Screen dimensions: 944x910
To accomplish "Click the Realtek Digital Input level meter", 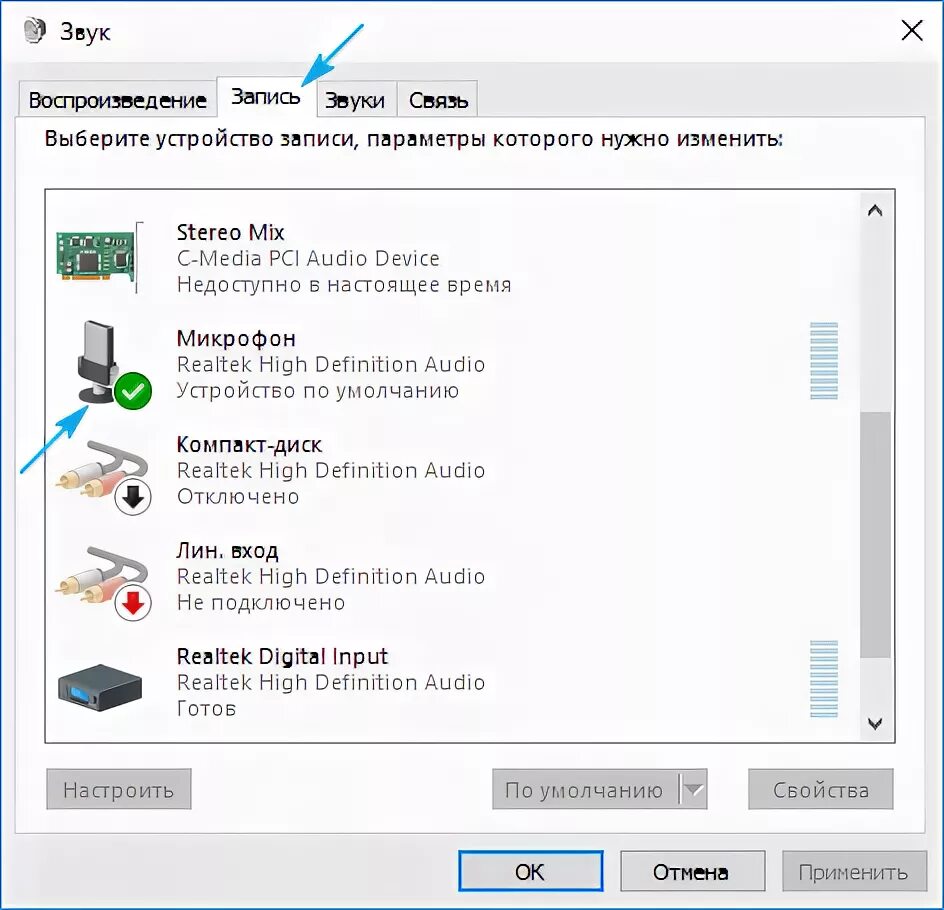I will (x=824, y=679).
